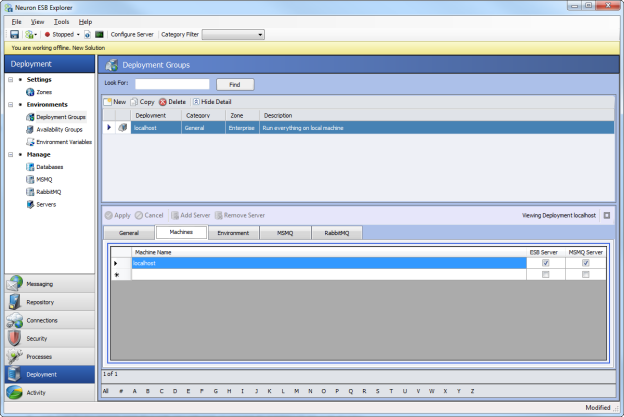Click the Save icon in the toolbar

click(14, 34)
